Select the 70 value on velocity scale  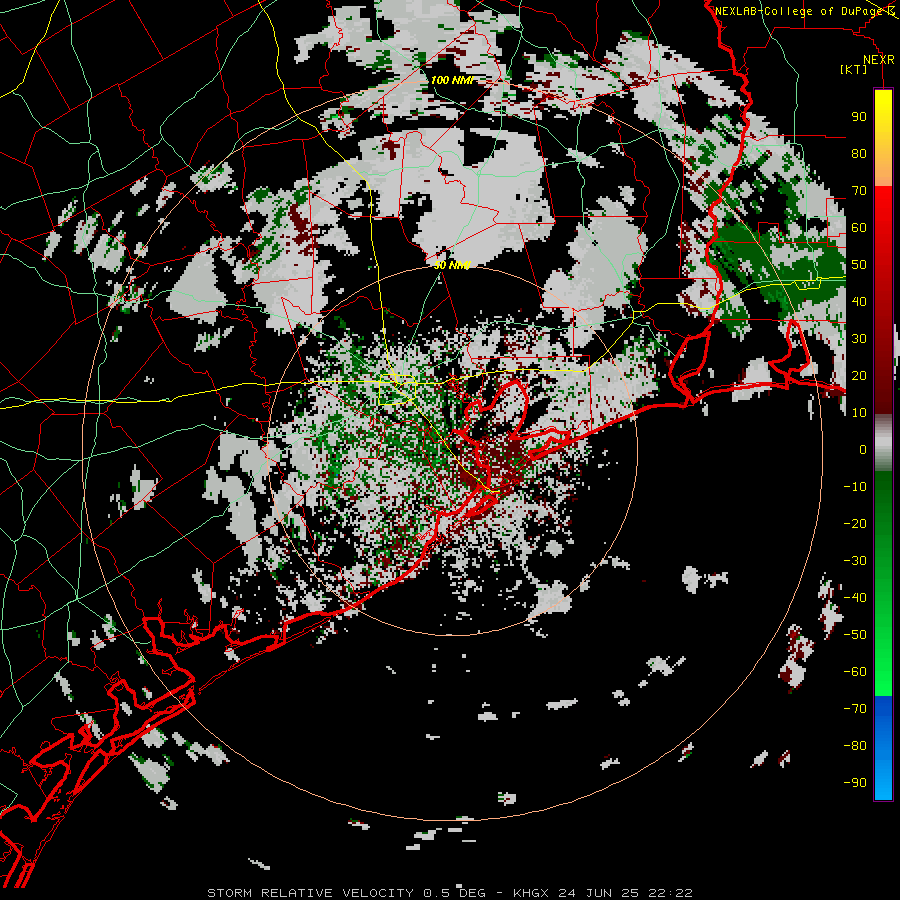pos(859,191)
